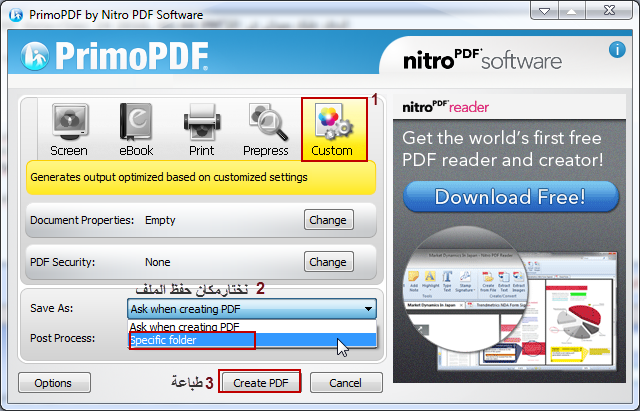
Task: Click the 'None' PDF security value
Action: pyautogui.click(x=158, y=262)
